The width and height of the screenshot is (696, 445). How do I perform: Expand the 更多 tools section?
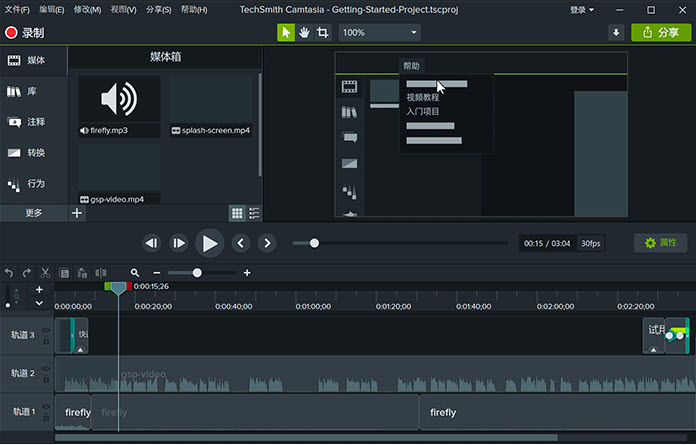(34, 213)
